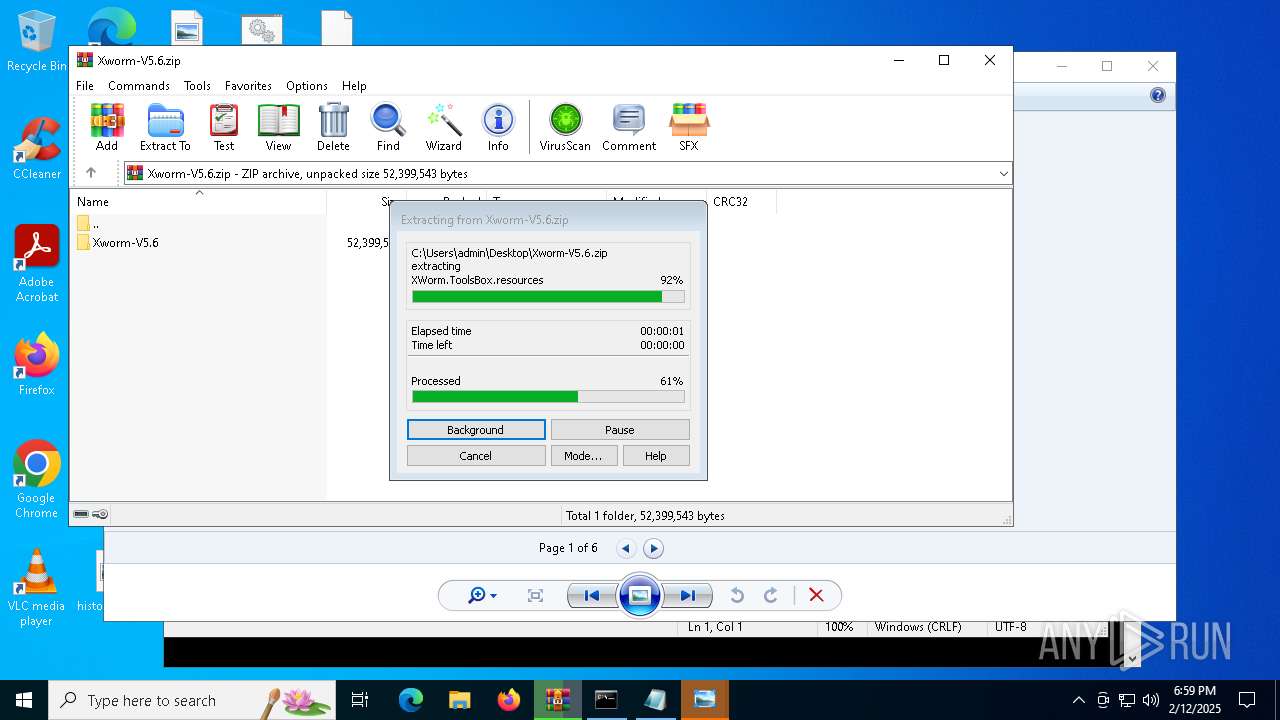The image size is (1280, 720).
Task: Open Adobe Acrobat desktop icon
Action: [37, 264]
